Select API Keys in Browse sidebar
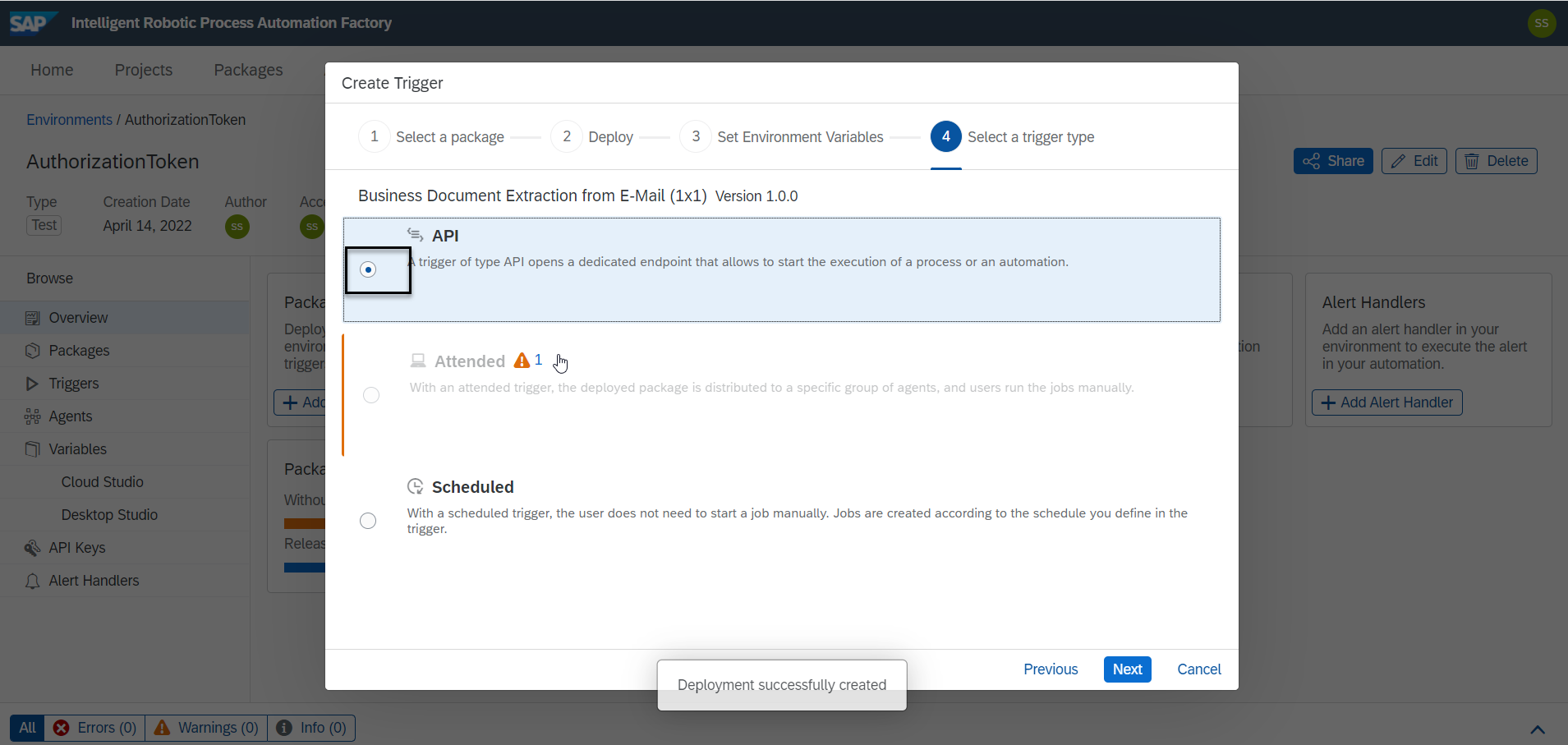This screenshot has width=1568, height=745. pyautogui.click(x=125, y=548)
